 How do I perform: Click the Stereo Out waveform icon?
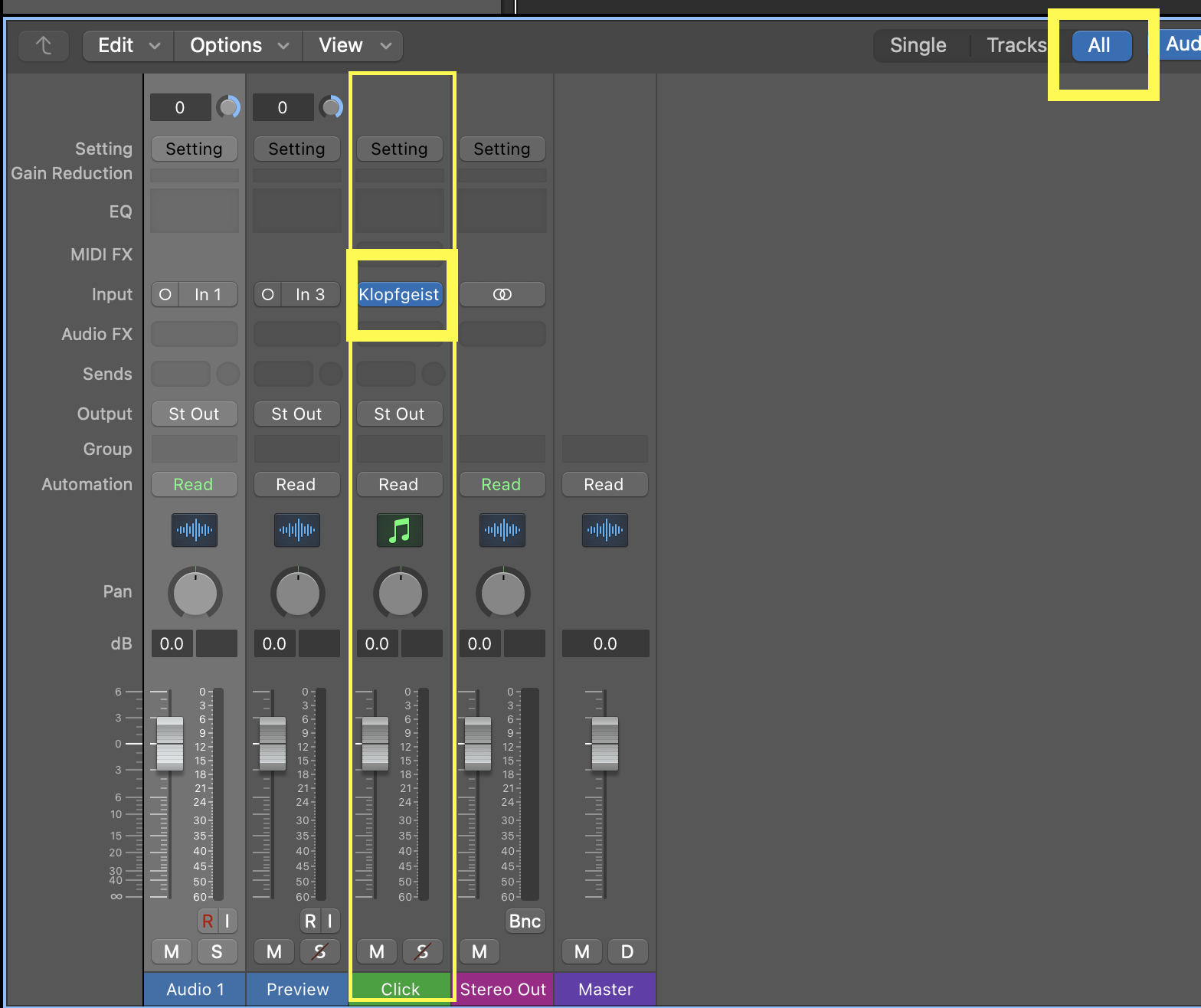(502, 530)
